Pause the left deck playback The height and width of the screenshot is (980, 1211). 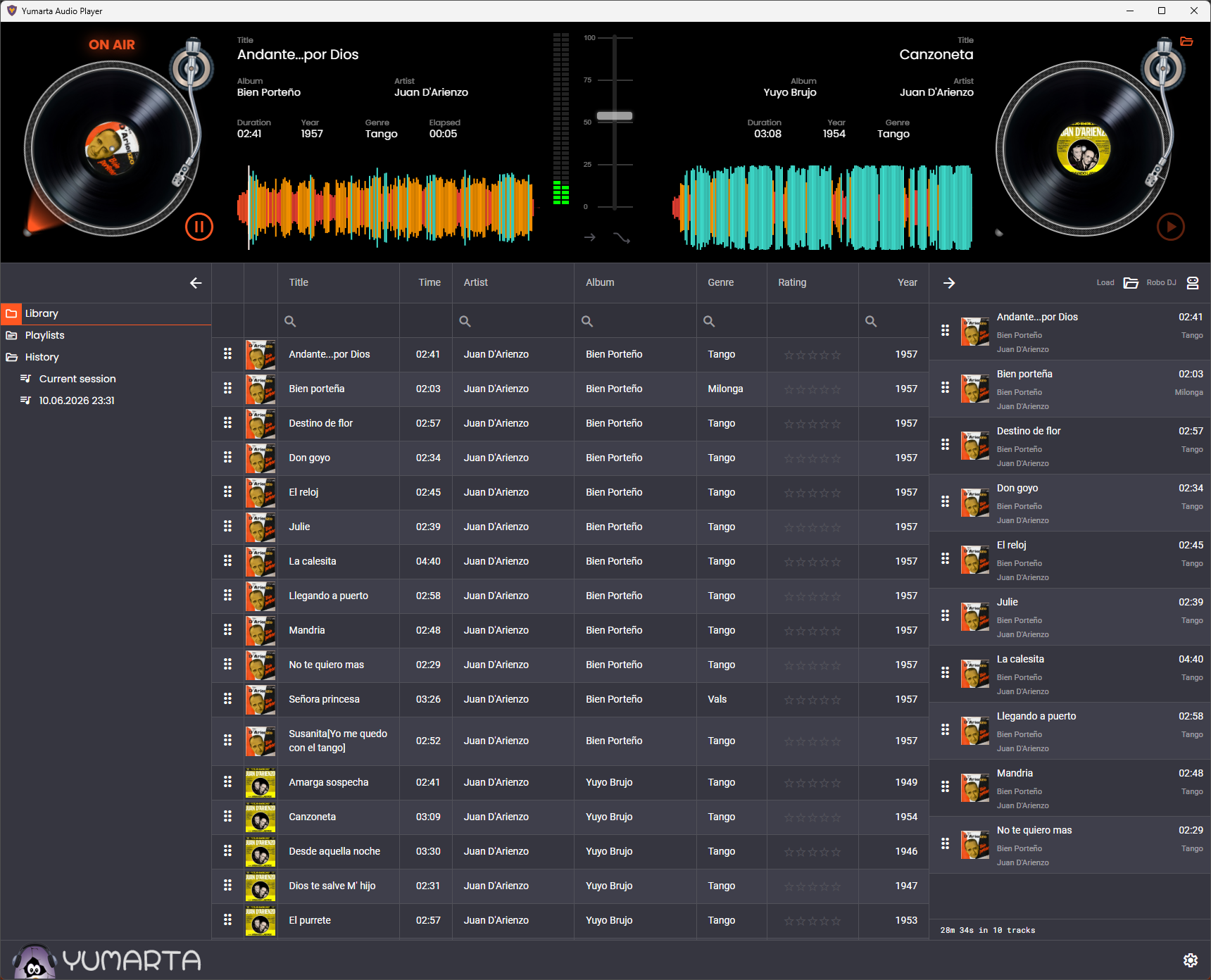199,227
